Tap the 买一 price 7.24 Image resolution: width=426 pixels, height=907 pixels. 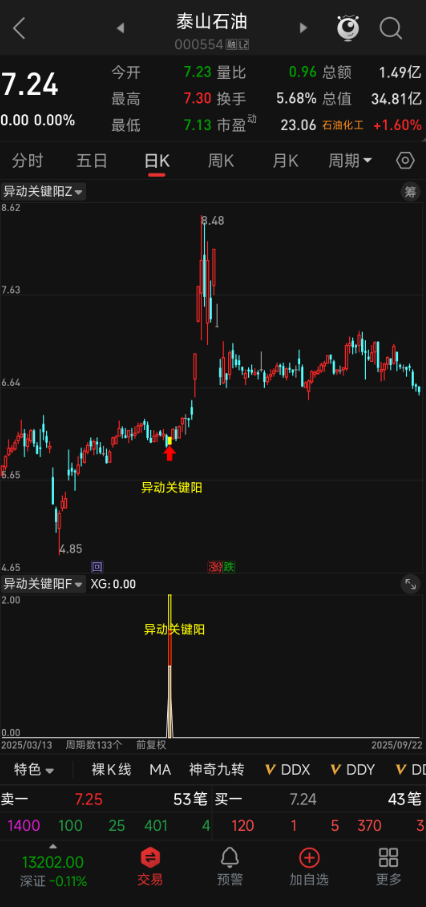pos(303,799)
